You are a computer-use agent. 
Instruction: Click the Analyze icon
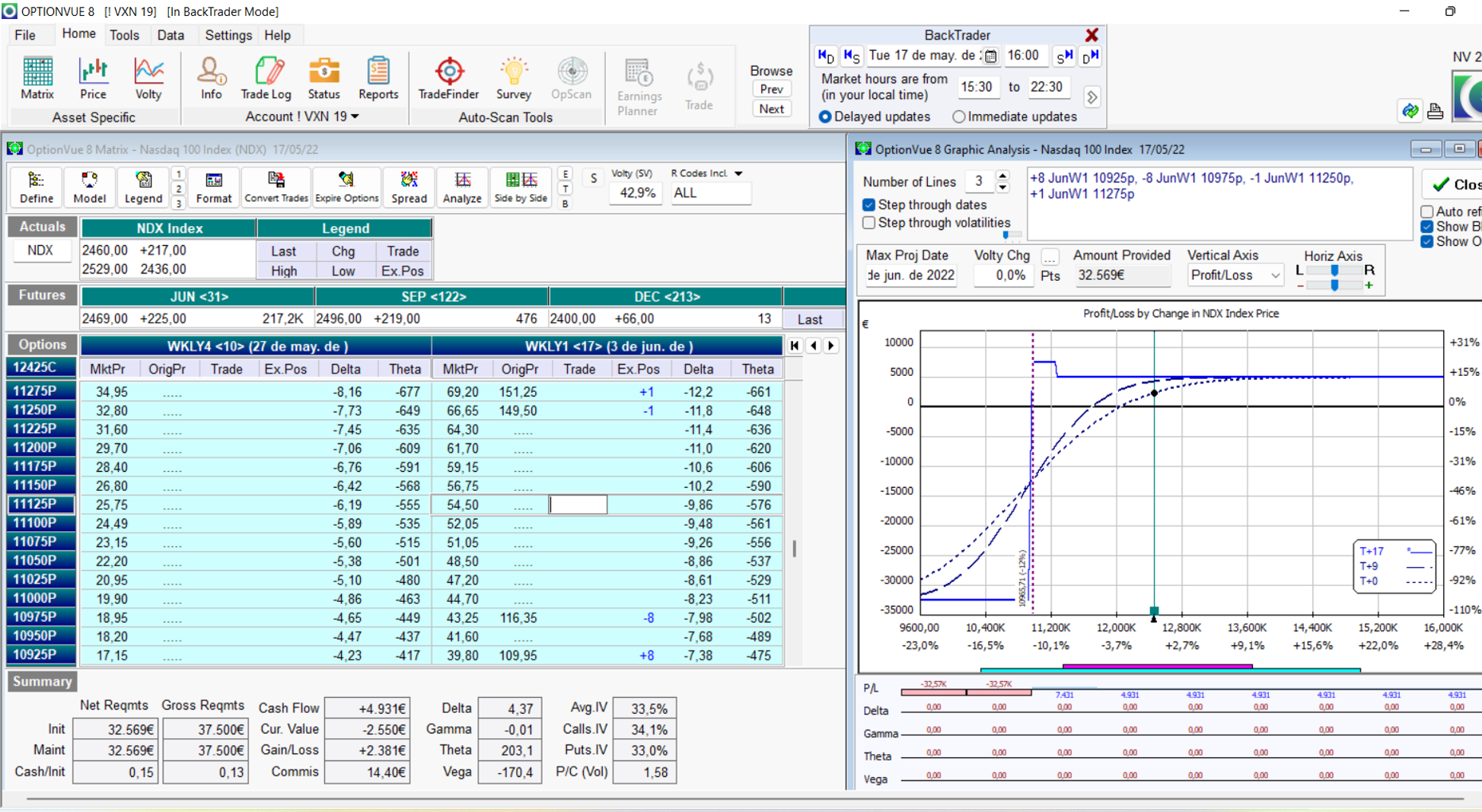click(462, 187)
